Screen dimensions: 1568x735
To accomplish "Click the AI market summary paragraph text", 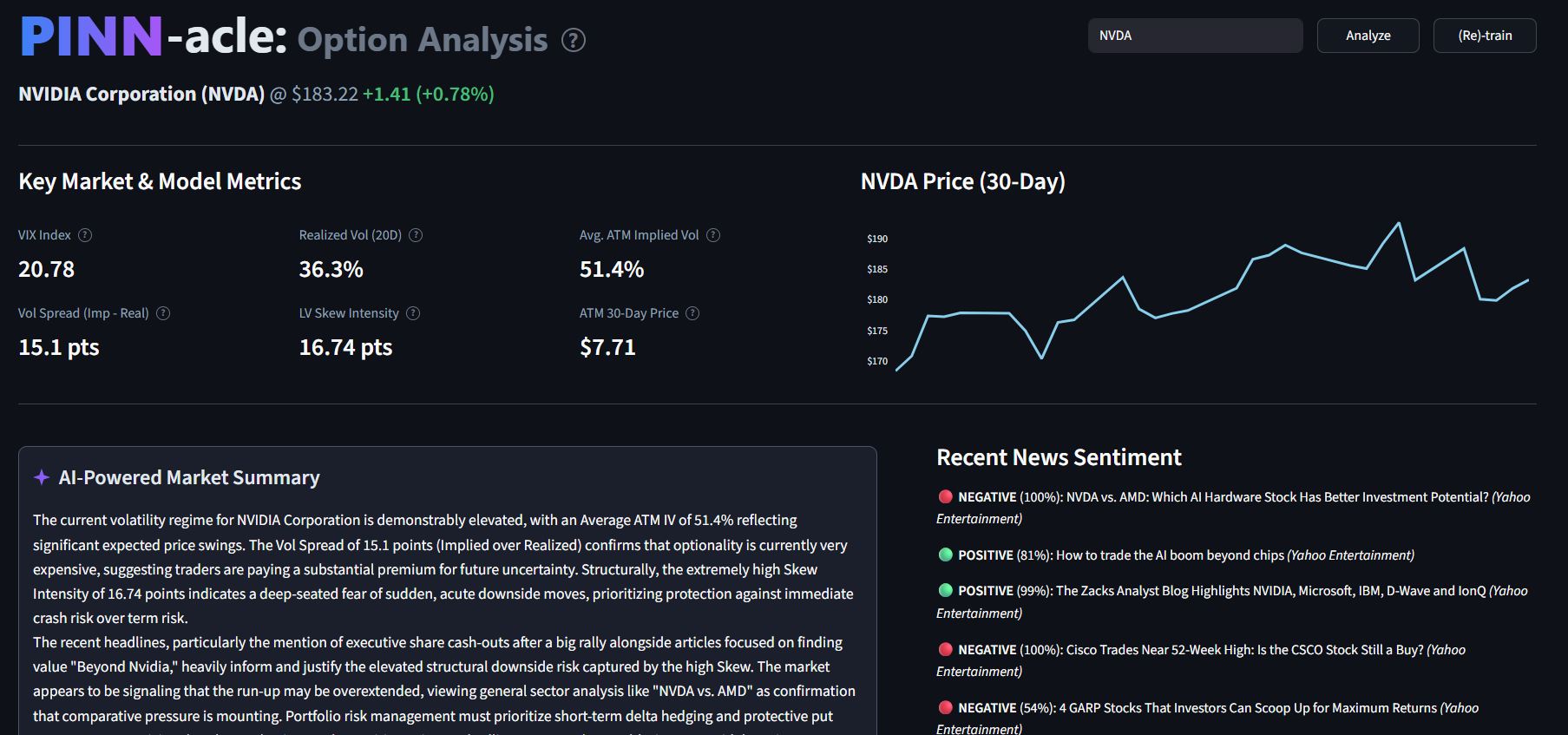I will [444, 621].
